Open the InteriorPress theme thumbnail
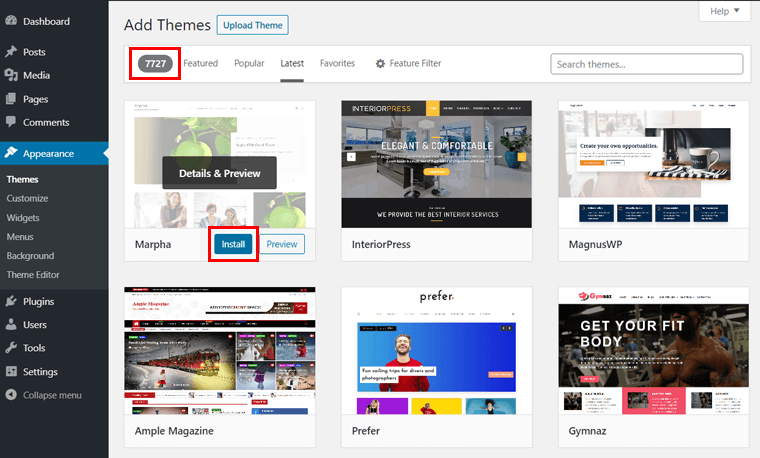760x458 pixels. (437, 164)
